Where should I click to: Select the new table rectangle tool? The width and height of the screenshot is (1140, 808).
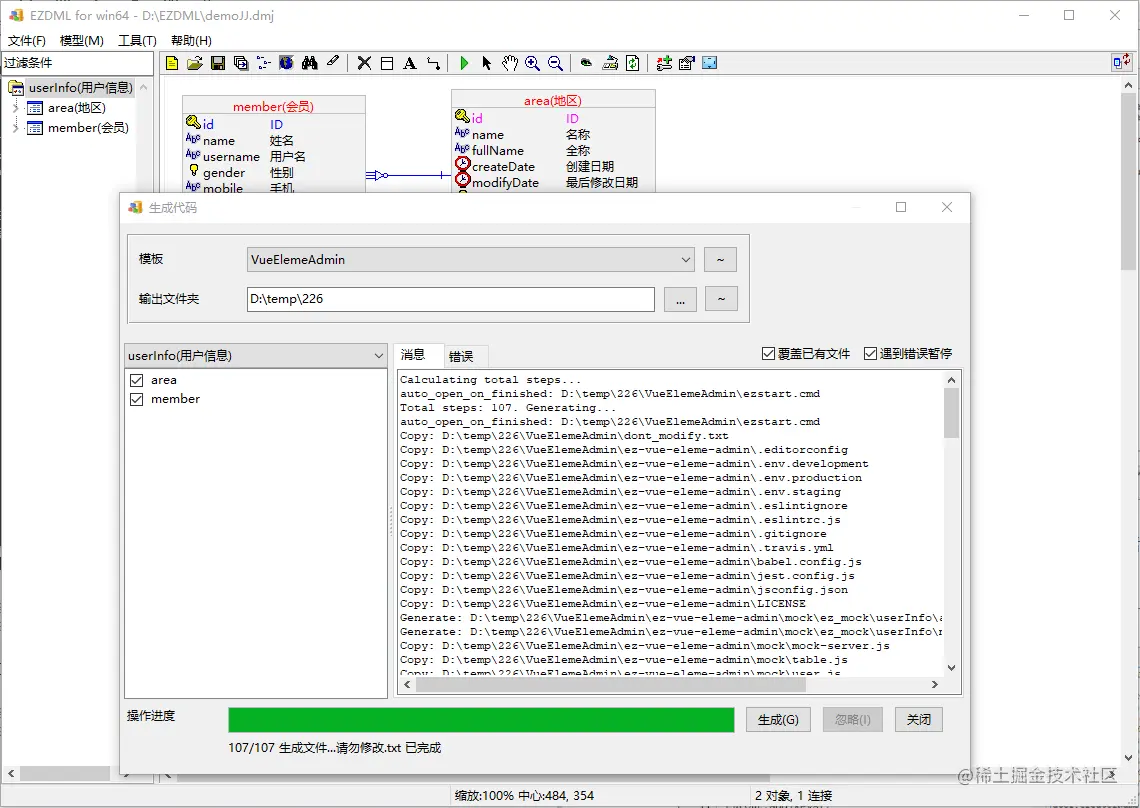[387, 63]
